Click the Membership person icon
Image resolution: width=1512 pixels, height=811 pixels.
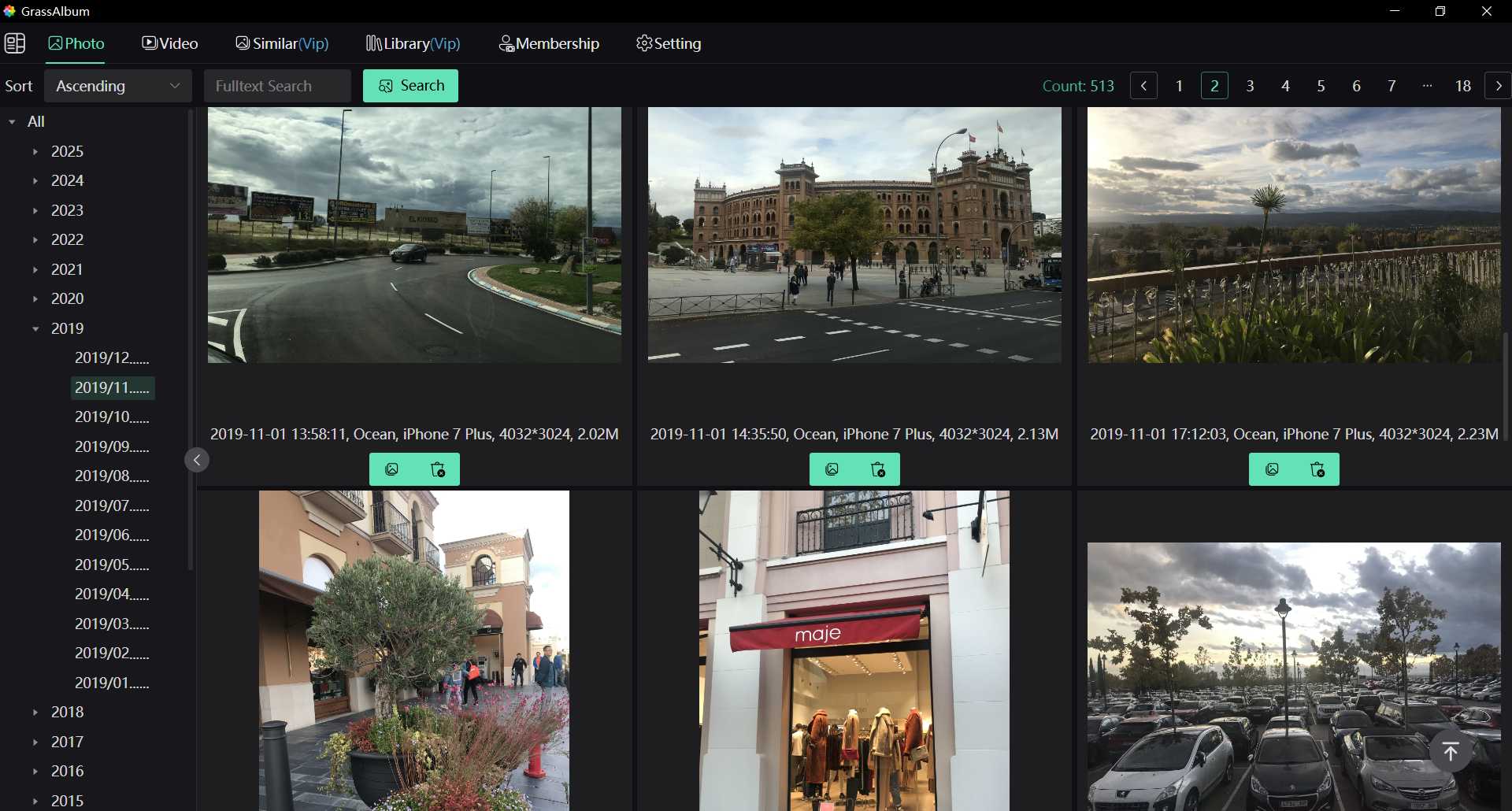coord(506,43)
